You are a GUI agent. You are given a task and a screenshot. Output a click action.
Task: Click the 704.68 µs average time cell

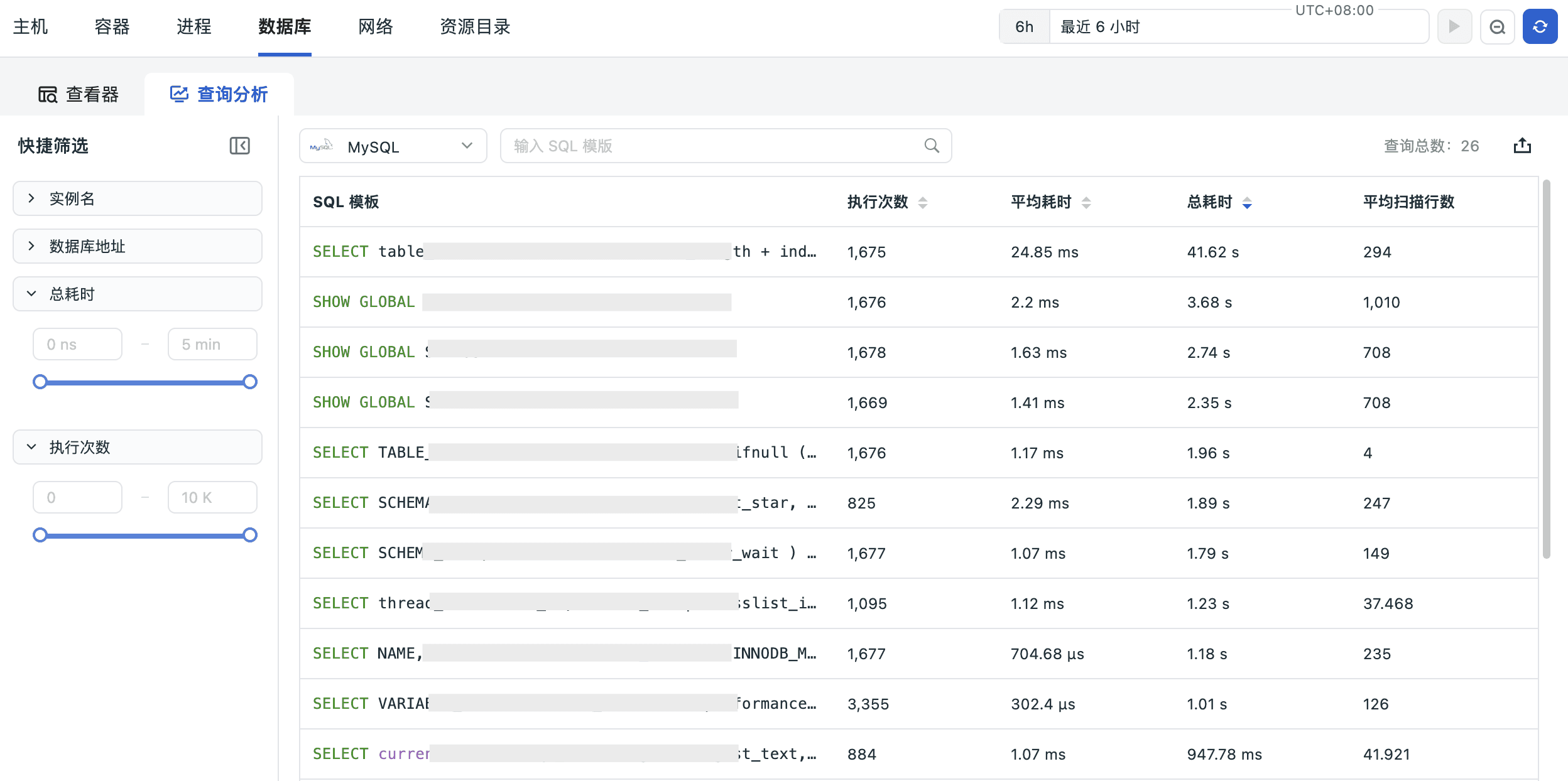(1047, 654)
